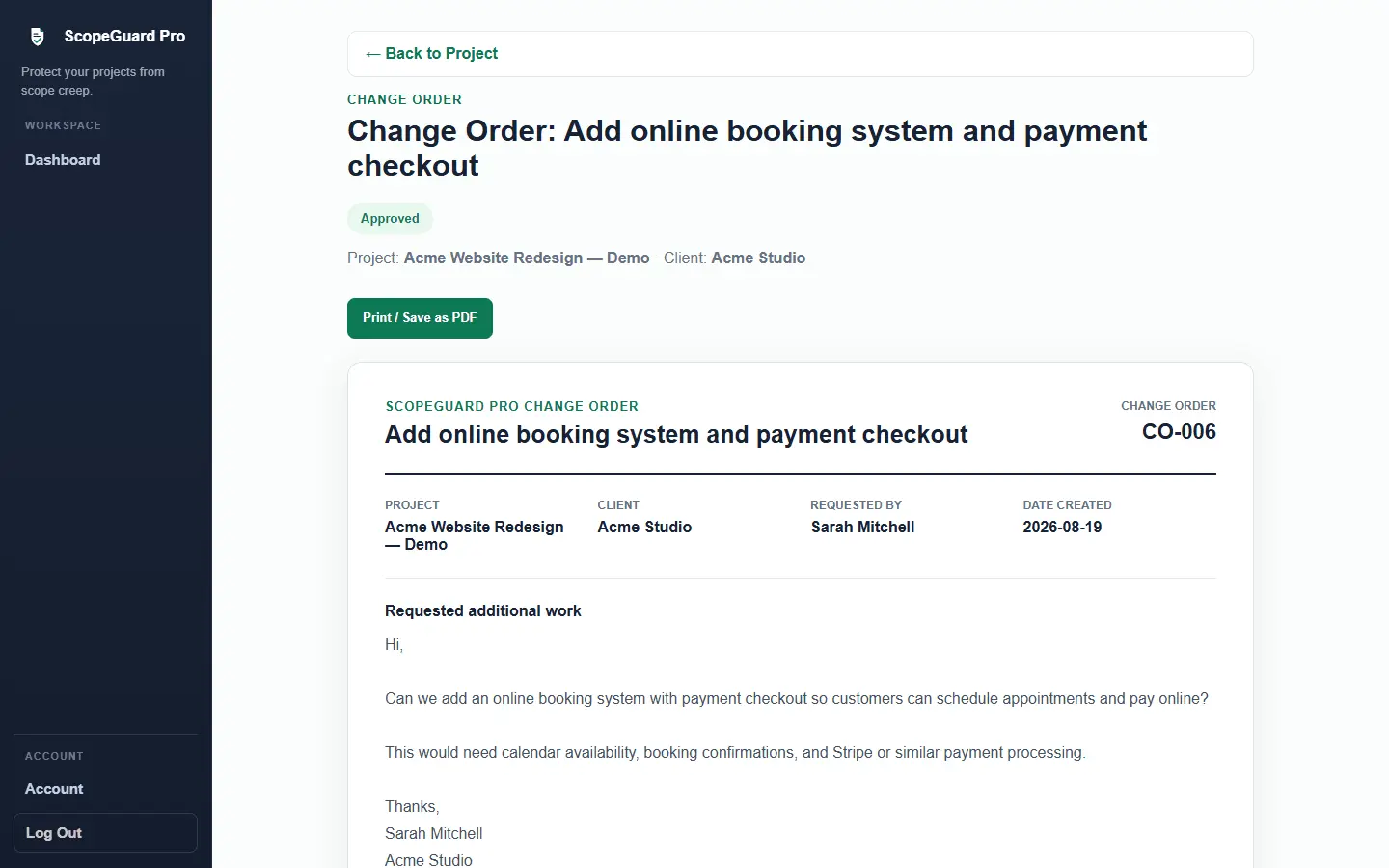Image resolution: width=1389 pixels, height=868 pixels.
Task: Open the Account settings page
Action: click(x=54, y=789)
